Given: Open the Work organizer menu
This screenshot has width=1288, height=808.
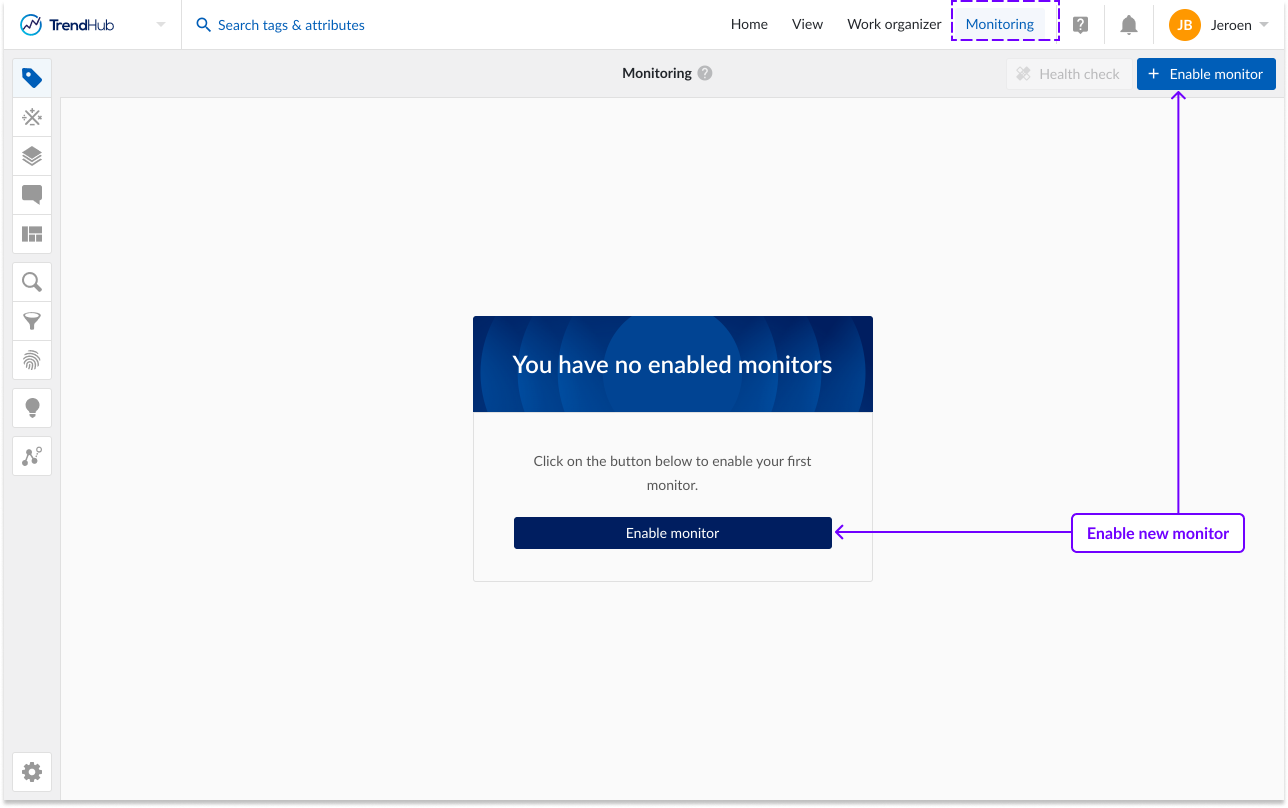Looking at the screenshot, I should click(894, 25).
